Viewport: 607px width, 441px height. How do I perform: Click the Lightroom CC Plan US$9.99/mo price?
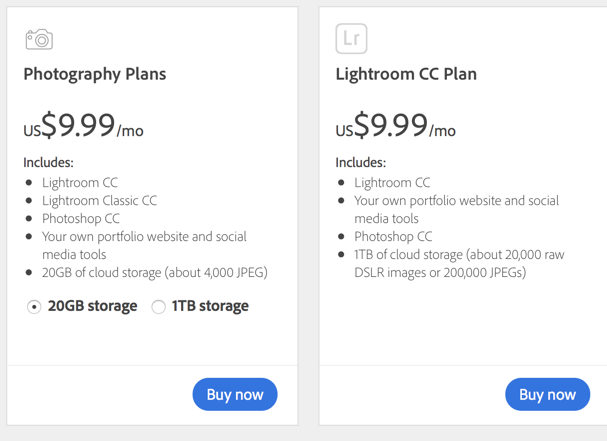[396, 125]
